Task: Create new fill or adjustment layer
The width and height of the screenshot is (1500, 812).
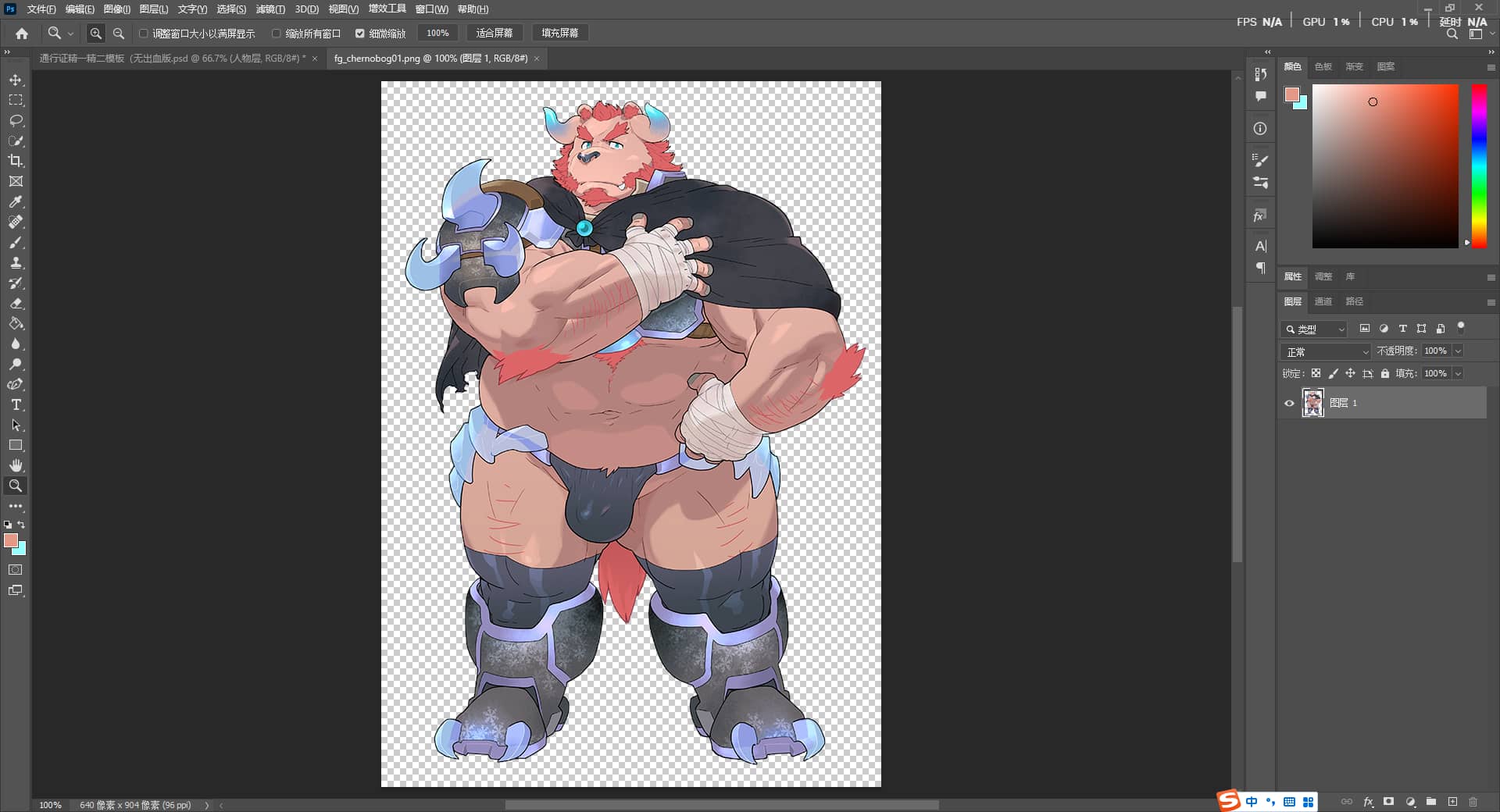Action: point(1410,802)
